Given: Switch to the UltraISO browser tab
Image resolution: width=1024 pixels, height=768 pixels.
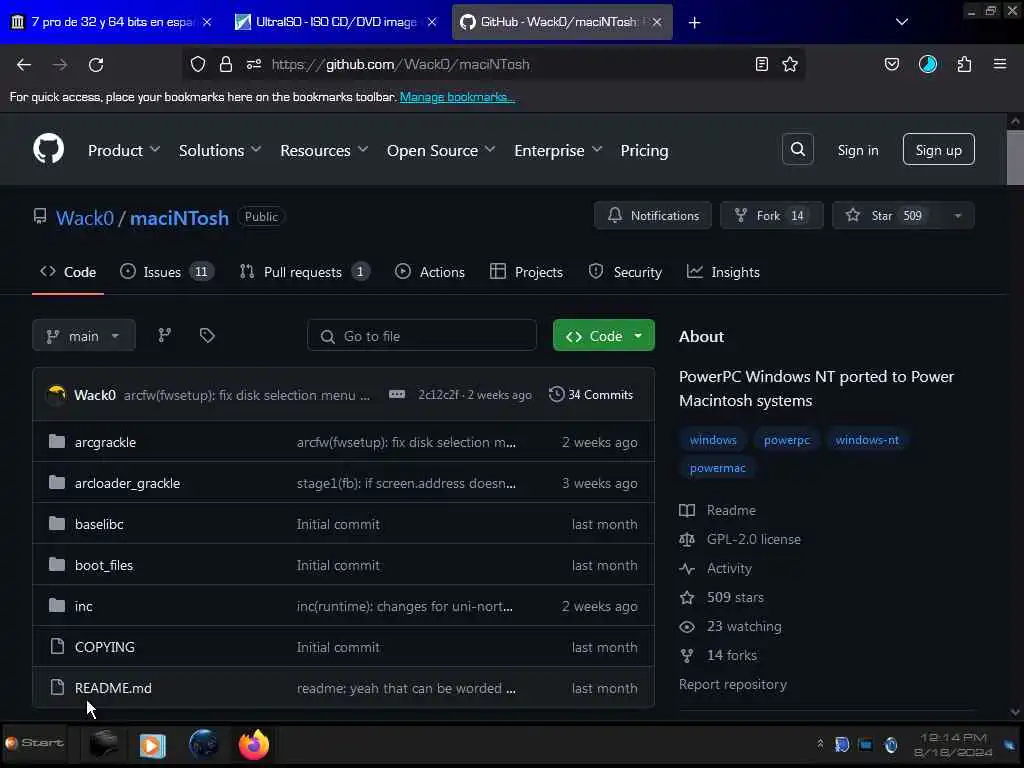Looking at the screenshot, I should tap(336, 22).
